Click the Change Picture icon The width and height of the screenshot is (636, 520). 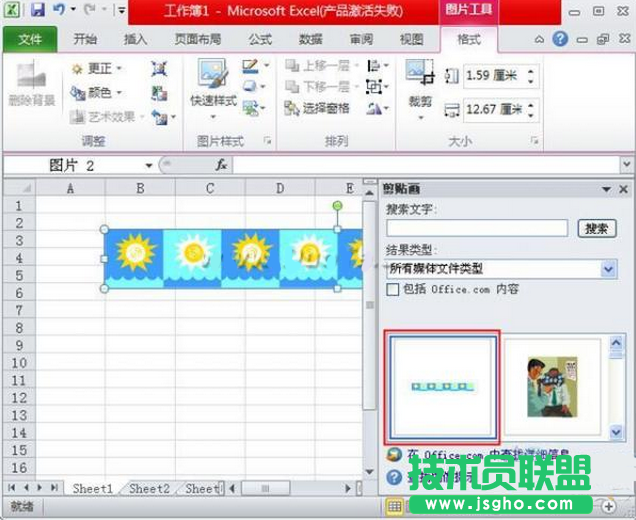159,93
